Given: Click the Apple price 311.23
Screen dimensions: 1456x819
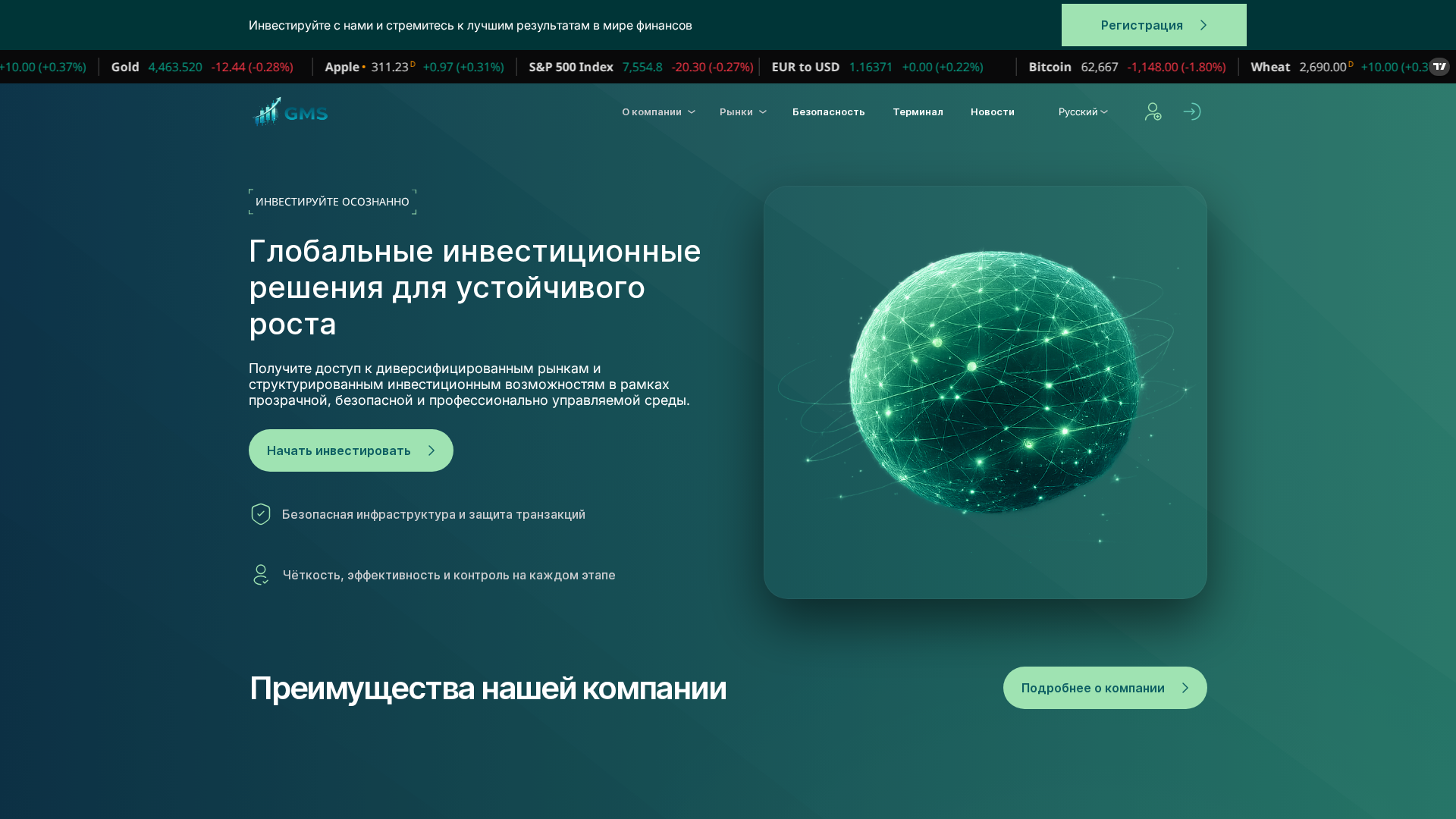Looking at the screenshot, I should 390,67.
